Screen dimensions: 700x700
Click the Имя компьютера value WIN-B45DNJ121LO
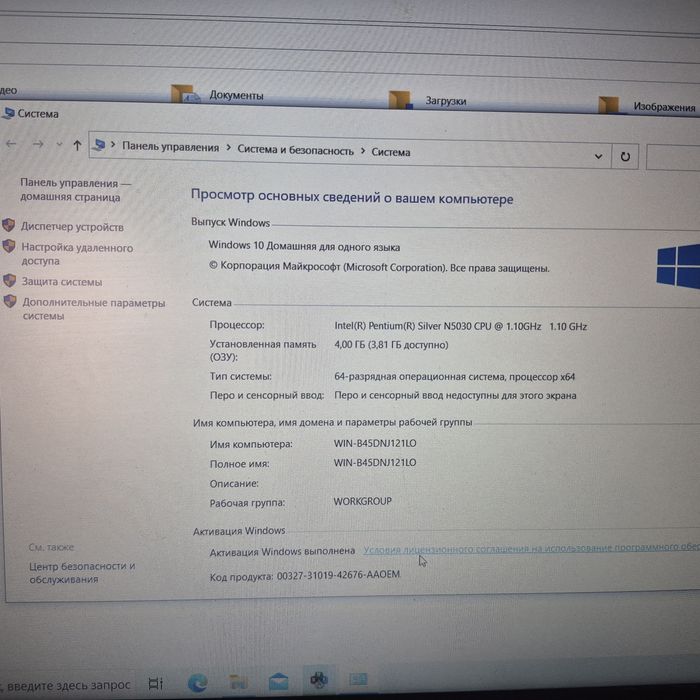tap(375, 443)
